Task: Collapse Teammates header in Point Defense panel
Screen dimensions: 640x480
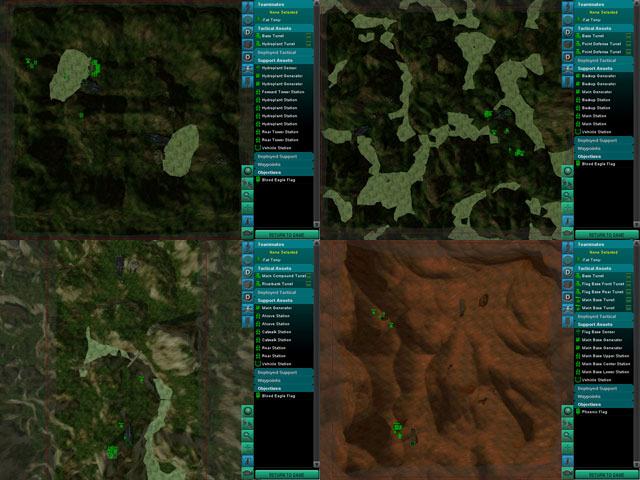Action: 604,4
